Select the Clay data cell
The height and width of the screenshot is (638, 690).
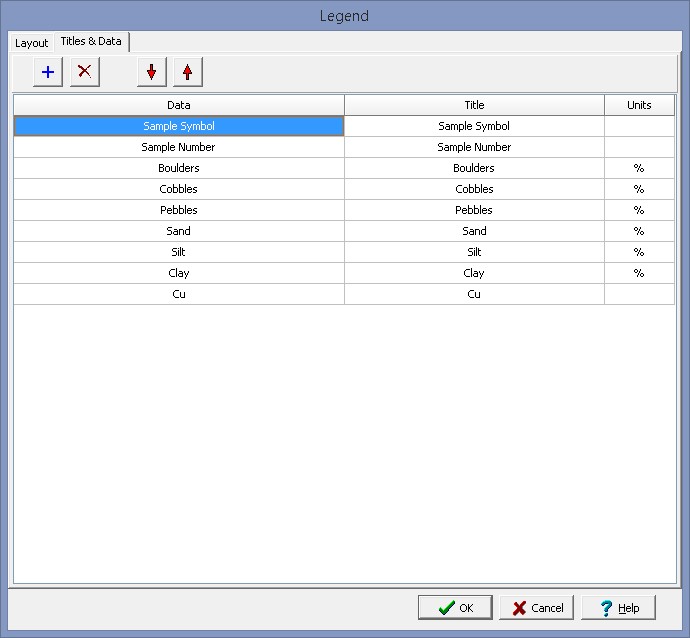tap(179, 273)
